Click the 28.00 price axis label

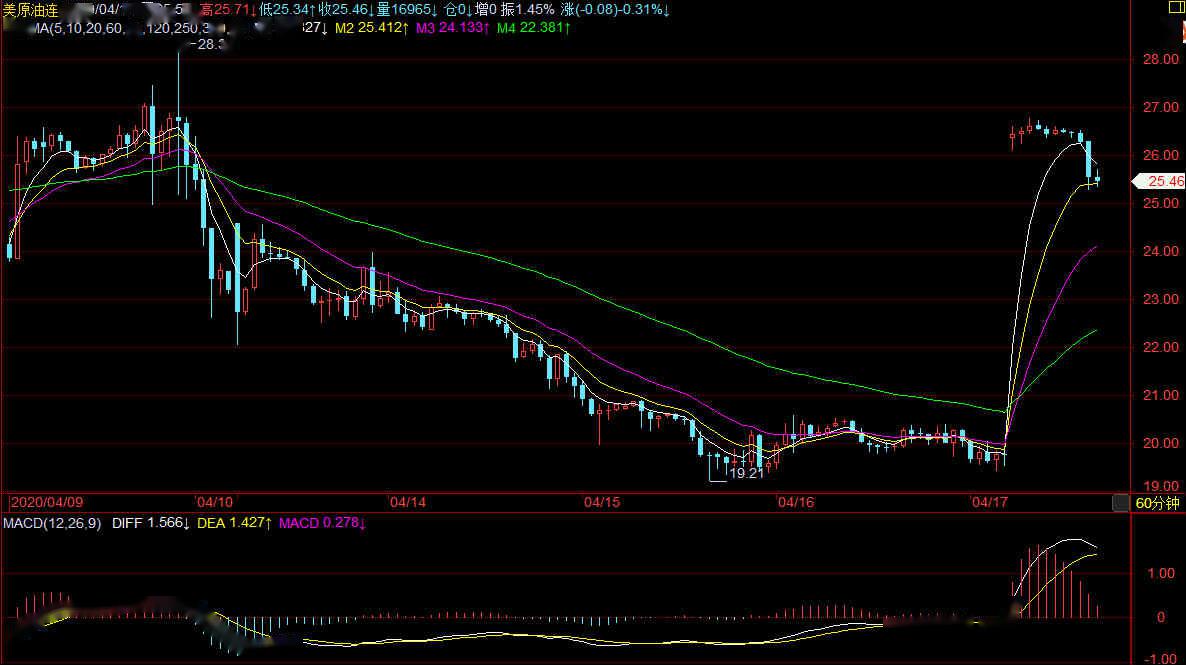(x=1160, y=59)
